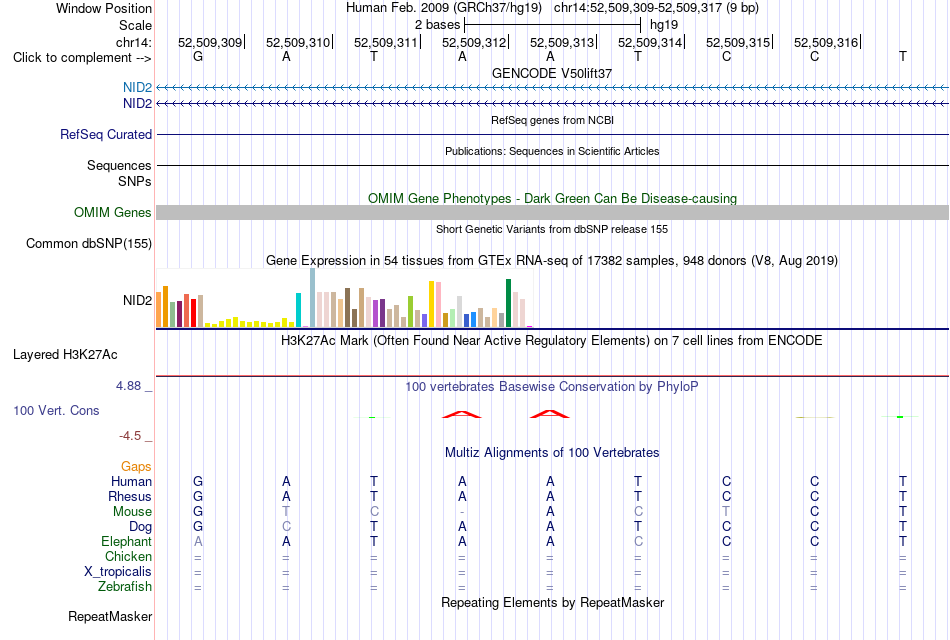Click 'RefSeq genes from NCBI' title
This screenshot has width=950, height=640.
[x=552, y=120]
